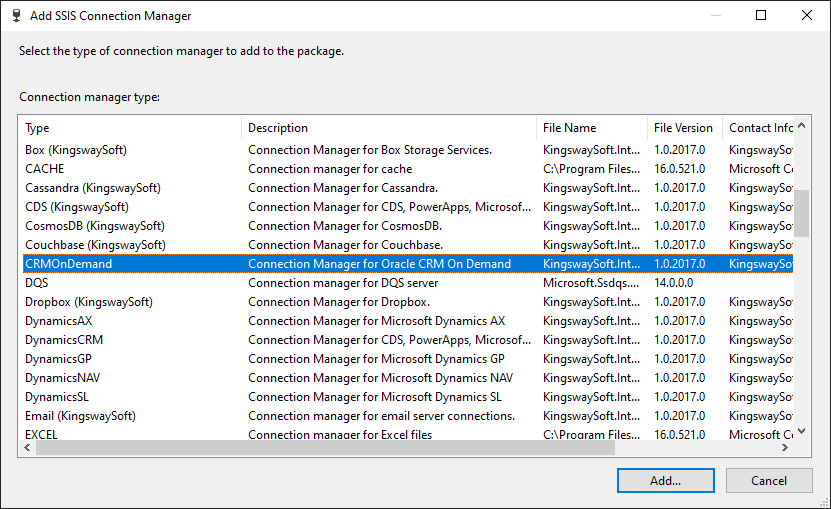831x509 pixels.
Task: Click the horizontal scrollbar left arrow
Action: [28, 447]
